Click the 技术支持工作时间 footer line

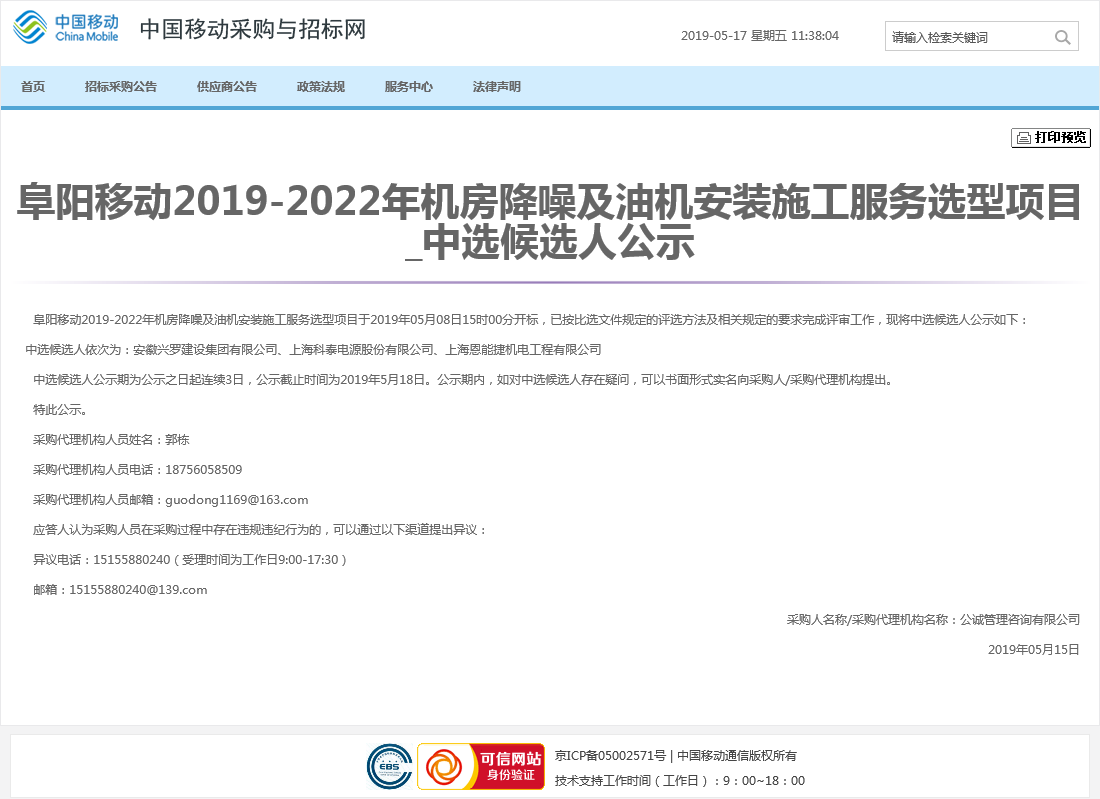[x=680, y=781]
